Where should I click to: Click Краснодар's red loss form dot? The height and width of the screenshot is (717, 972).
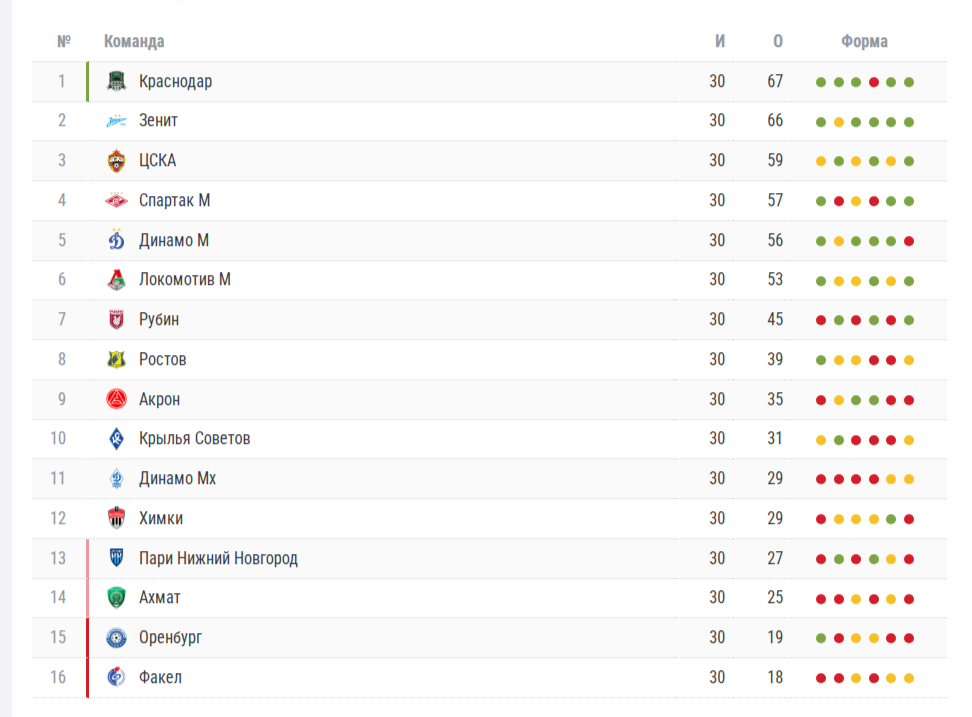[x=873, y=82]
